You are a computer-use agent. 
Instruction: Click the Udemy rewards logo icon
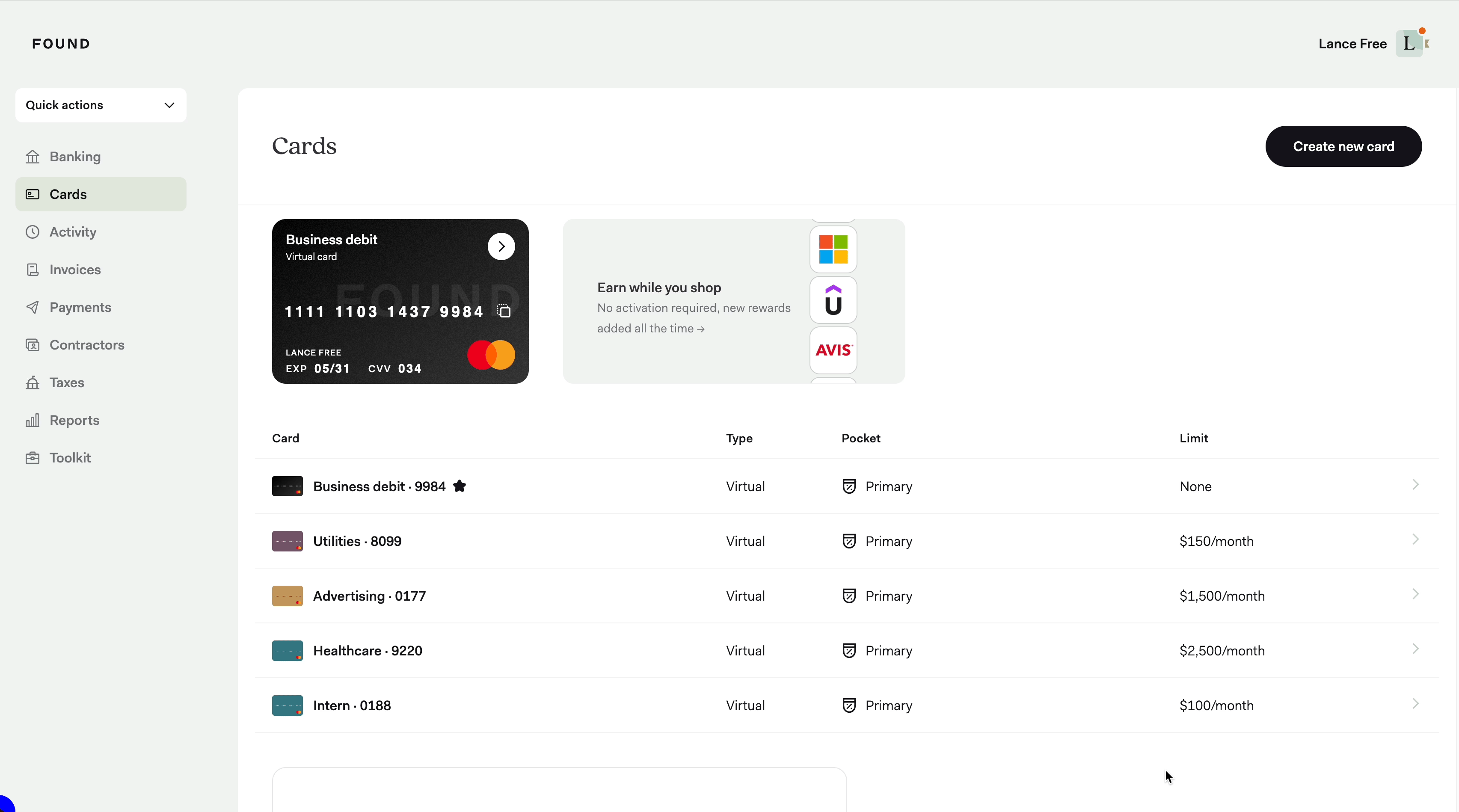(x=833, y=300)
